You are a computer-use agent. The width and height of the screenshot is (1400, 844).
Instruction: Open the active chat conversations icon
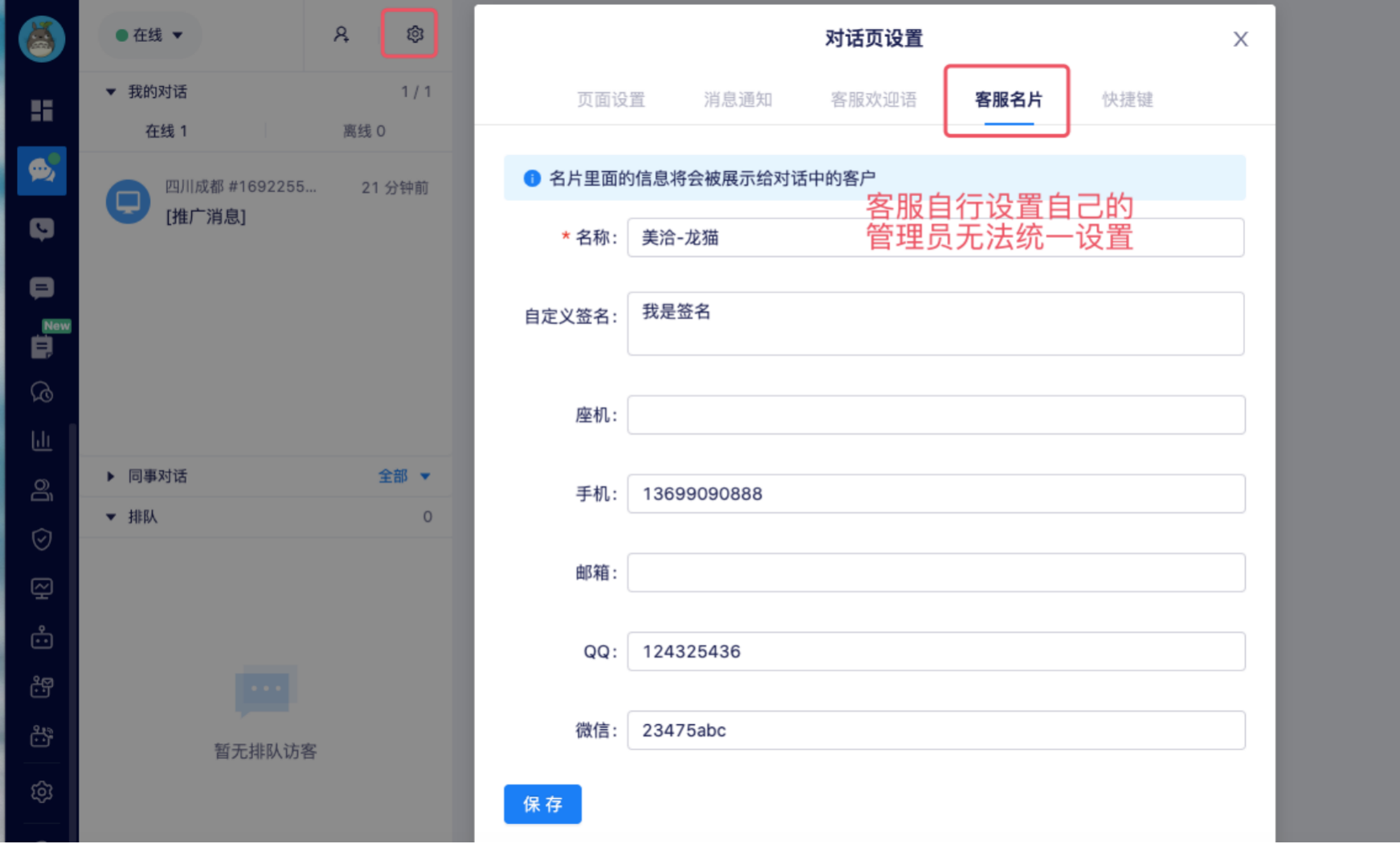coord(42,170)
